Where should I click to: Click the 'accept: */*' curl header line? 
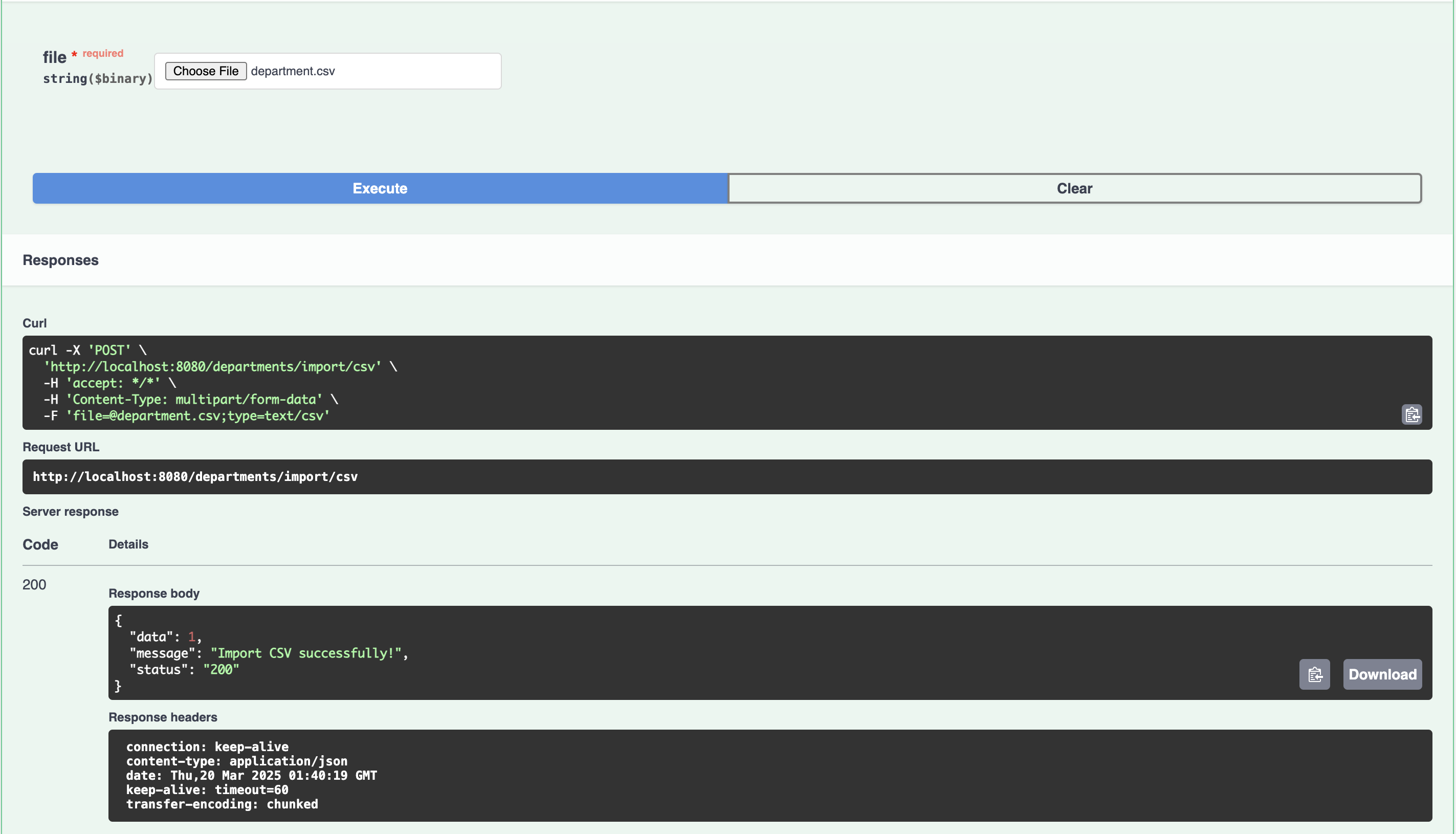pos(110,383)
